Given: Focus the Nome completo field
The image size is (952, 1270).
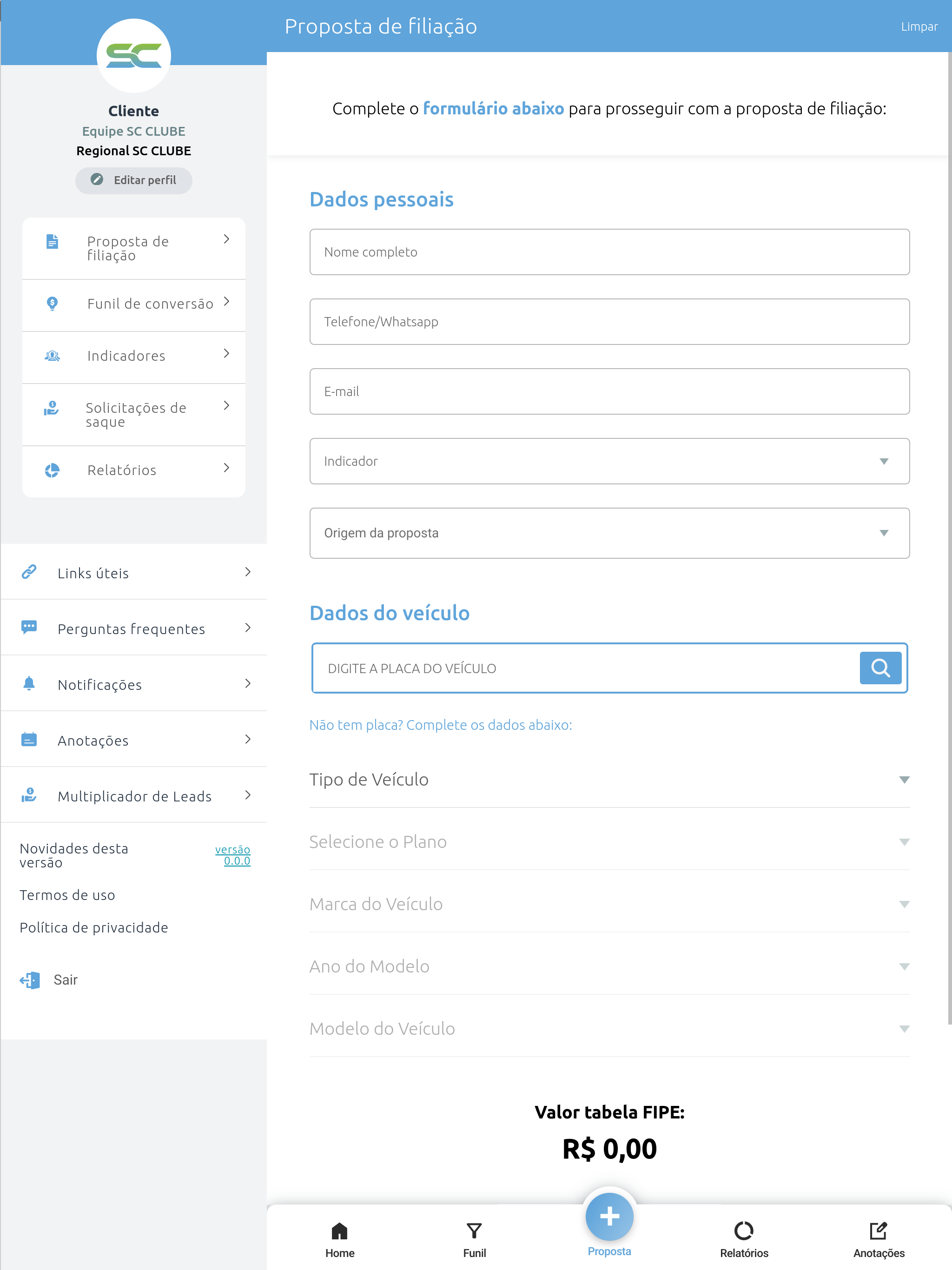Looking at the screenshot, I should tap(609, 252).
